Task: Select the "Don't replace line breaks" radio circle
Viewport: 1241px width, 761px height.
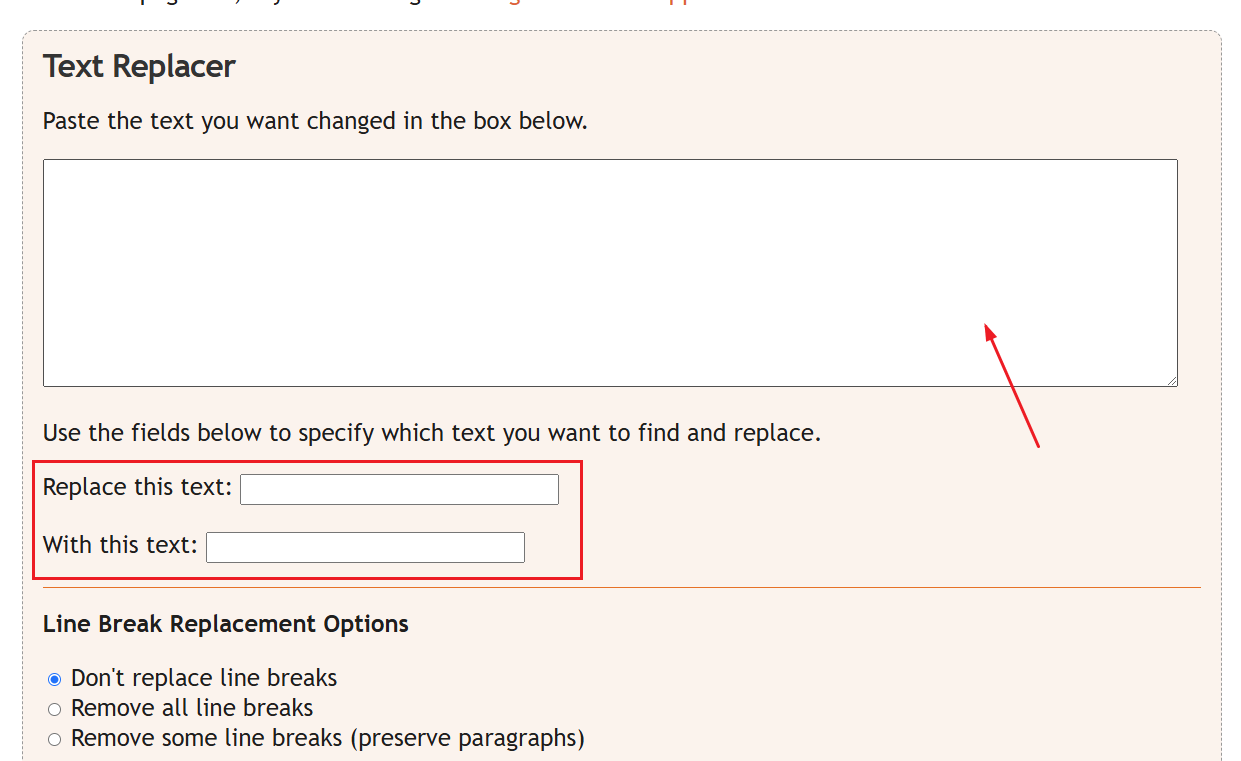Action: click(x=55, y=679)
